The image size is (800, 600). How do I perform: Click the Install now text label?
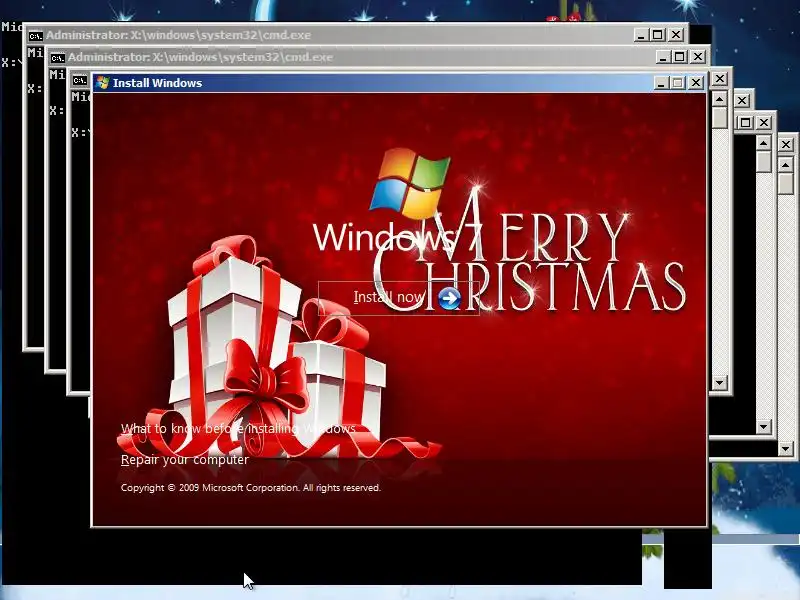pyautogui.click(x=389, y=297)
